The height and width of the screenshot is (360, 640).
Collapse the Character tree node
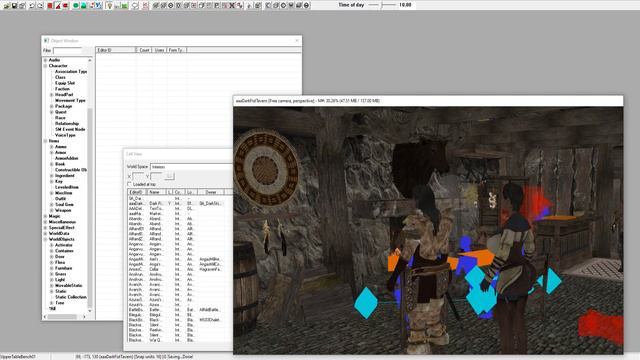[45, 66]
